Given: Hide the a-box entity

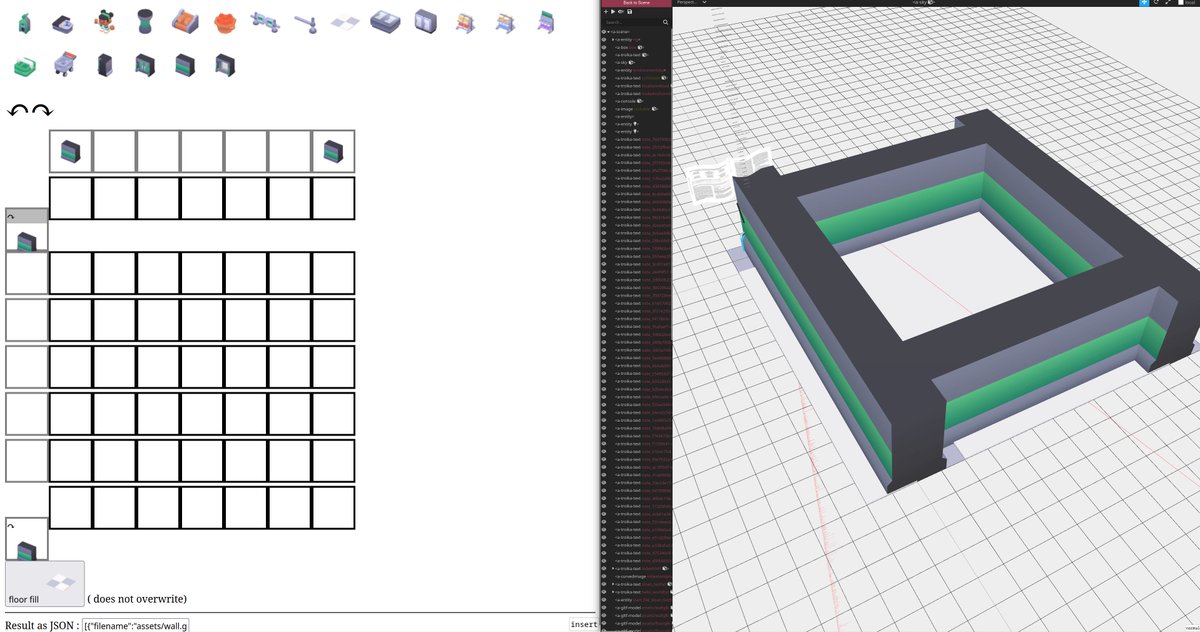Looking at the screenshot, I should (x=605, y=47).
